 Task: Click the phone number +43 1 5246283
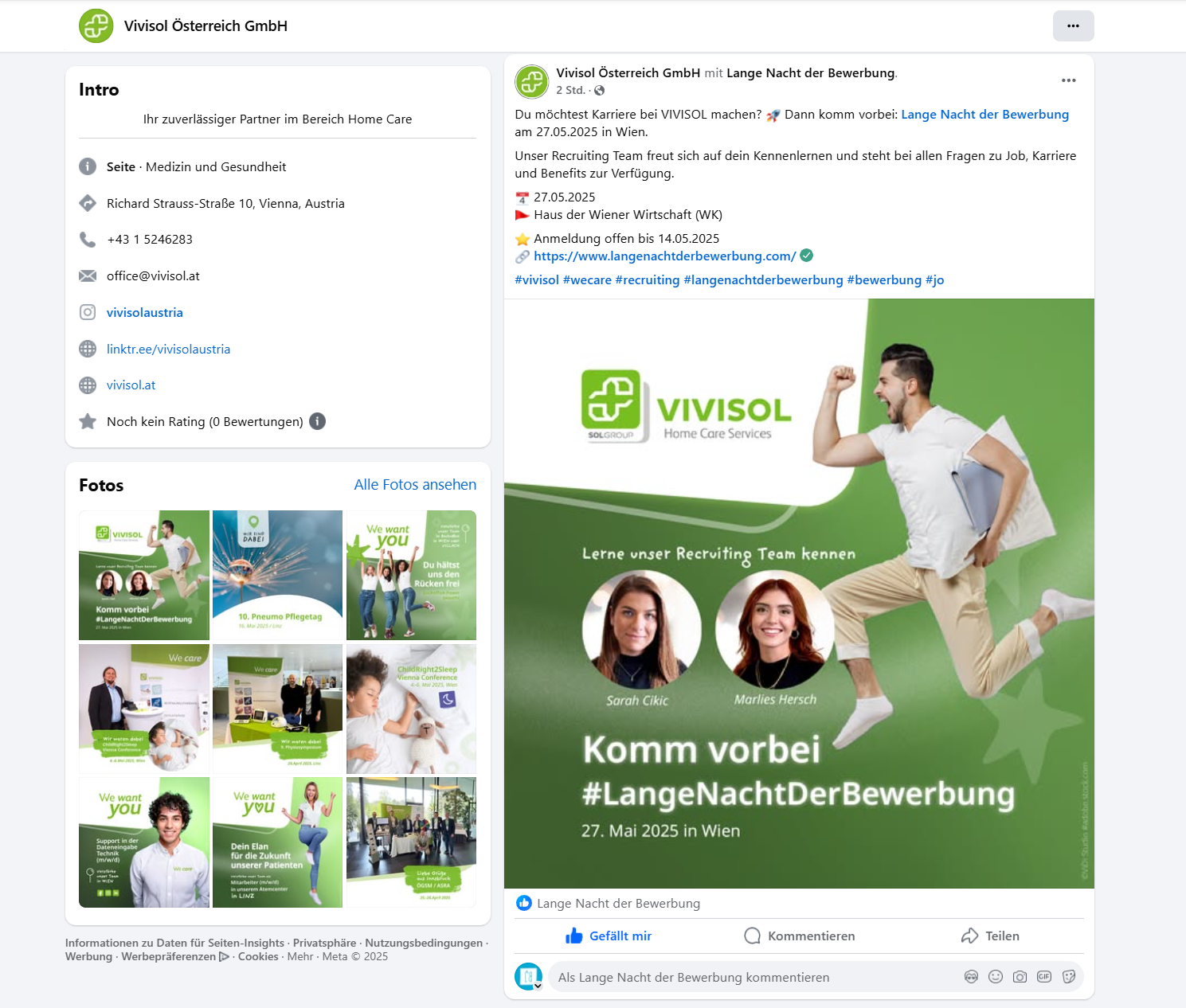click(150, 239)
